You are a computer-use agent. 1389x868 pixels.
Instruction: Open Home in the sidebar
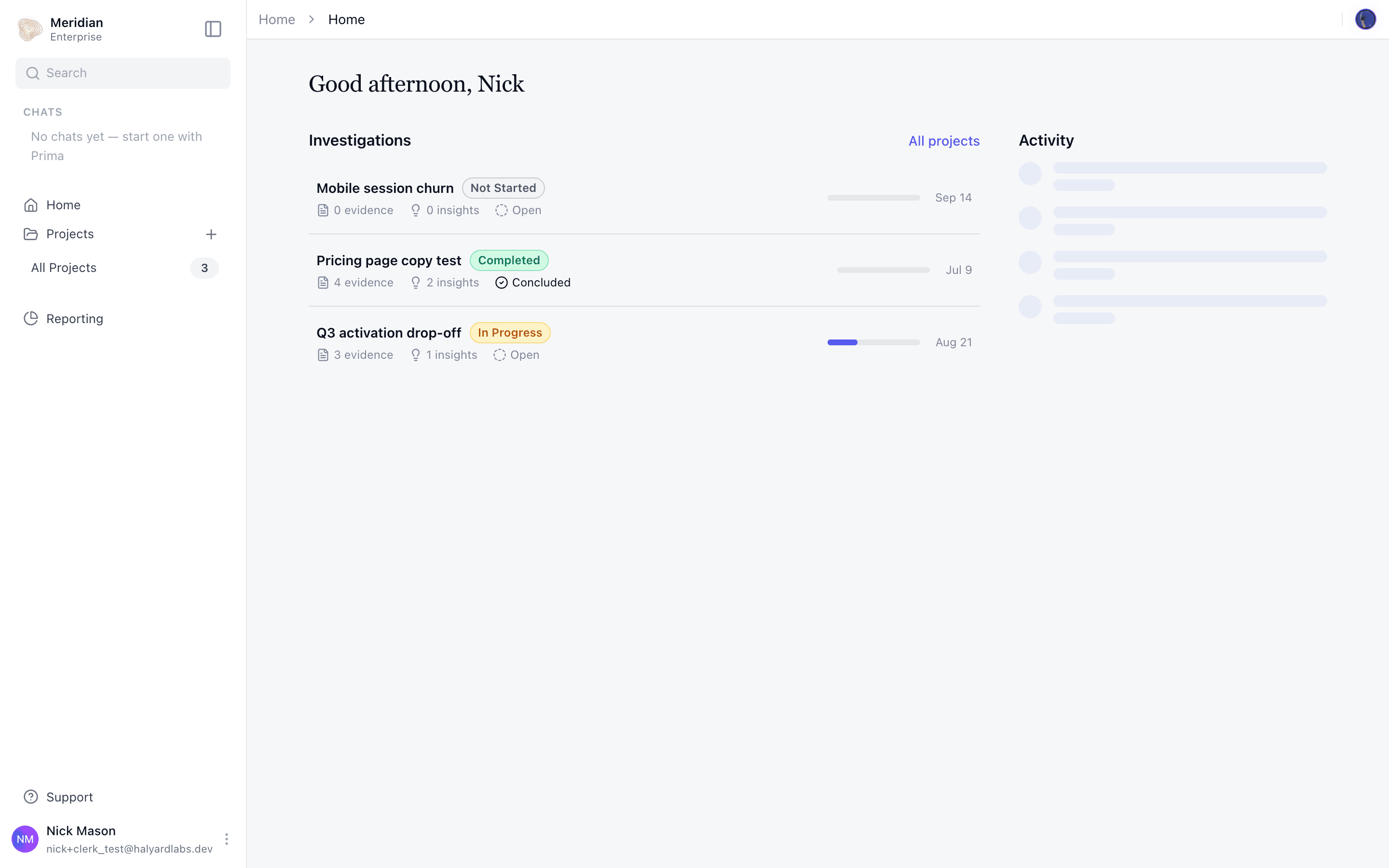(x=123, y=205)
